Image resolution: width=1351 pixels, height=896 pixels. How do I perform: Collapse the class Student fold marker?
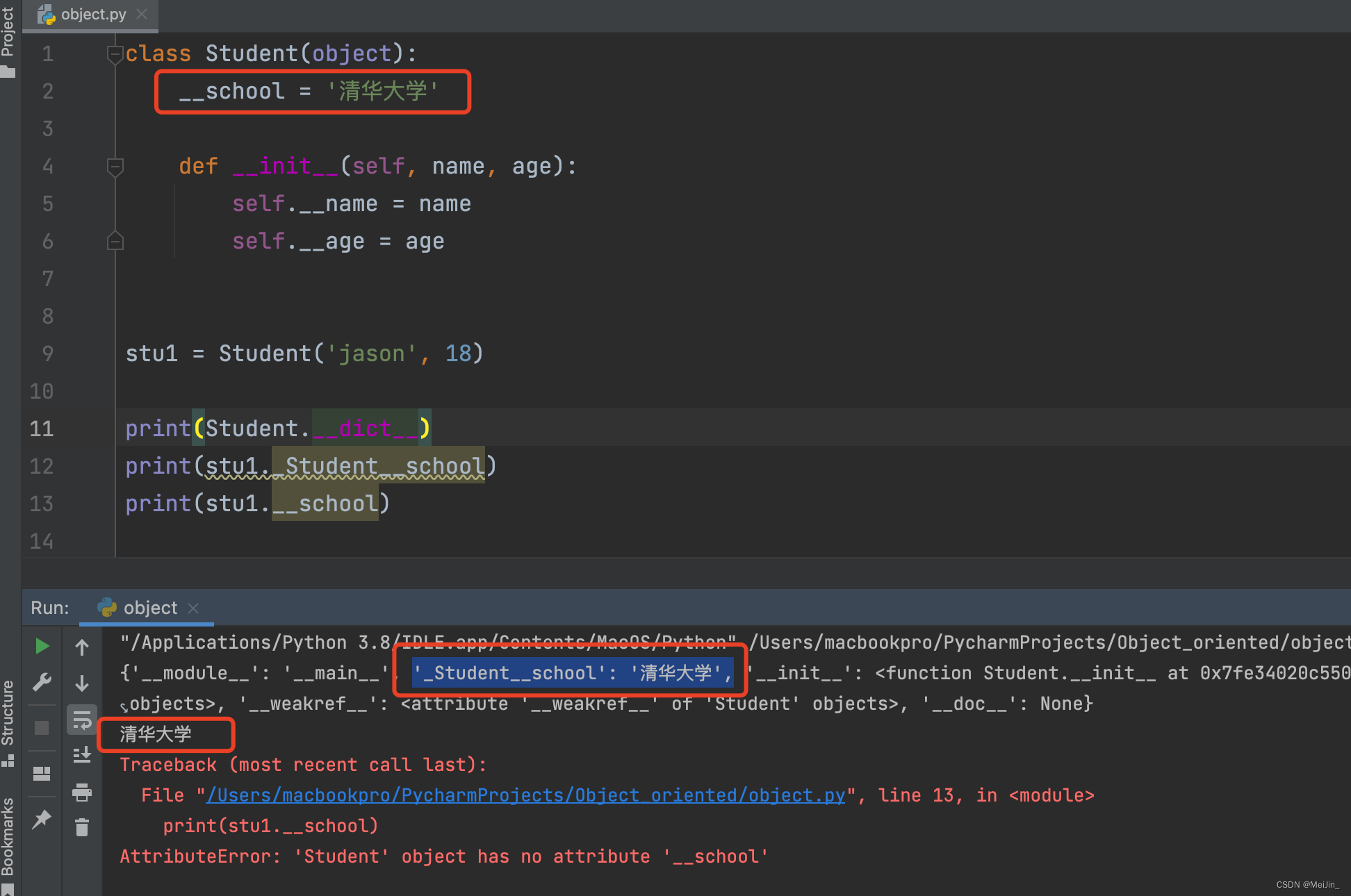(115, 54)
